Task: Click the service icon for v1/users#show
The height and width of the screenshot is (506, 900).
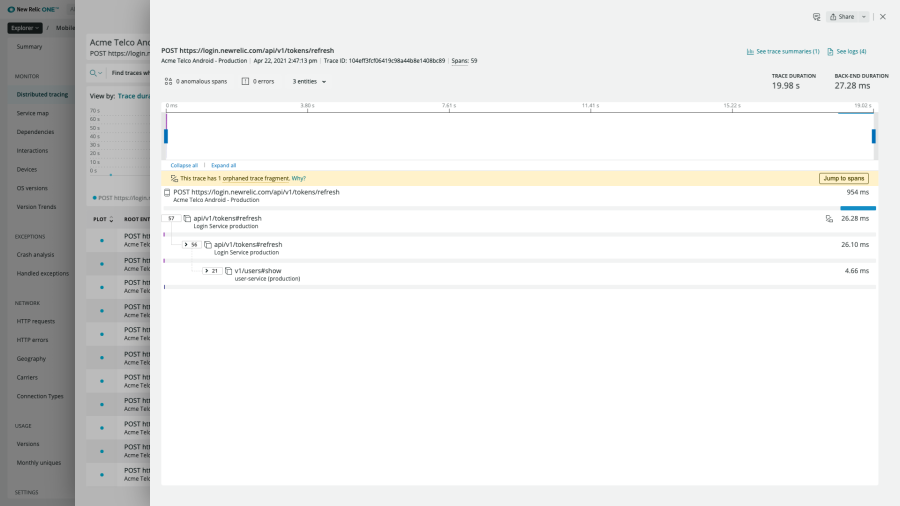Action: (229, 270)
